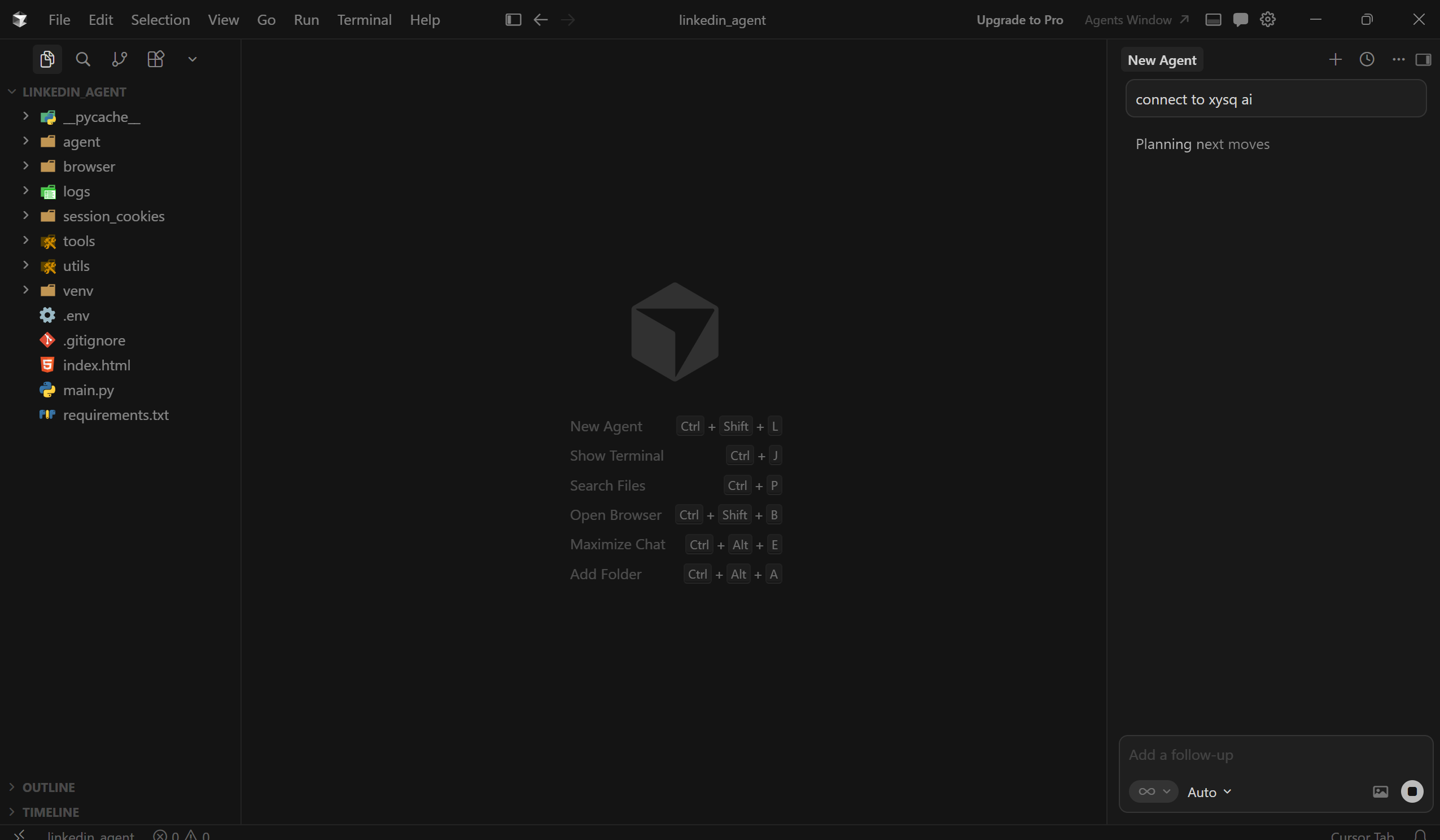Open the agent mode infinity dropdown
The image size is (1440, 840).
pyautogui.click(x=1153, y=791)
